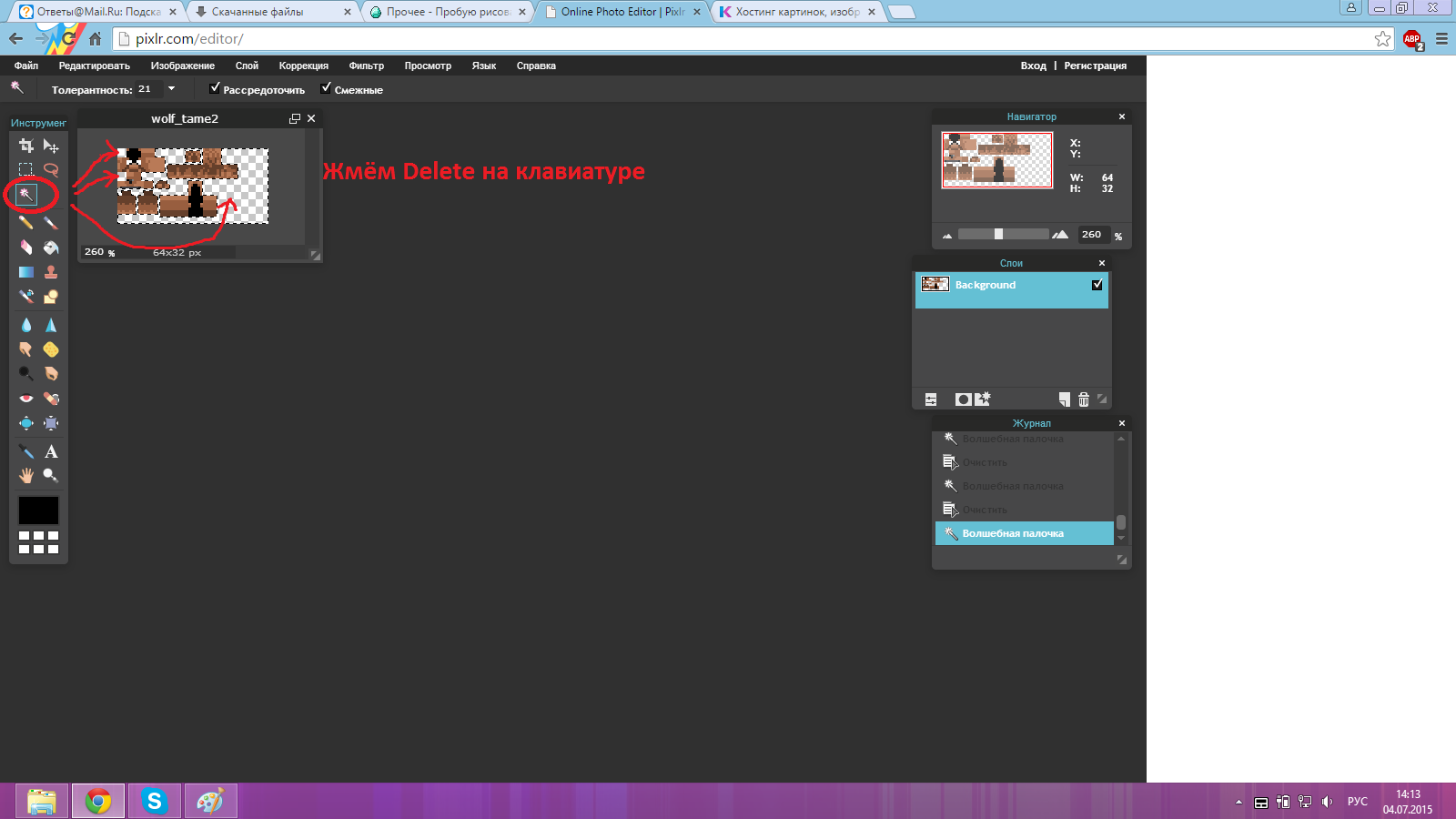The height and width of the screenshot is (819, 1456).
Task: Select the Move tool
Action: [x=51, y=146]
